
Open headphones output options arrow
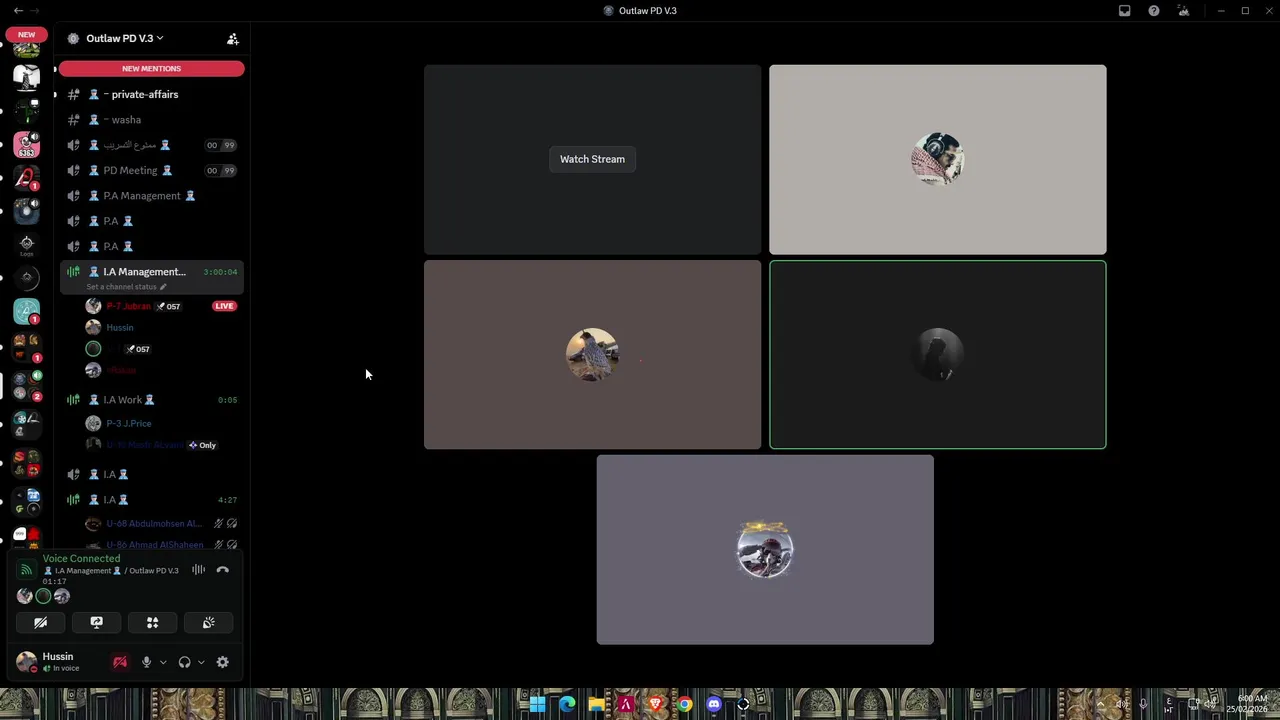click(201, 662)
